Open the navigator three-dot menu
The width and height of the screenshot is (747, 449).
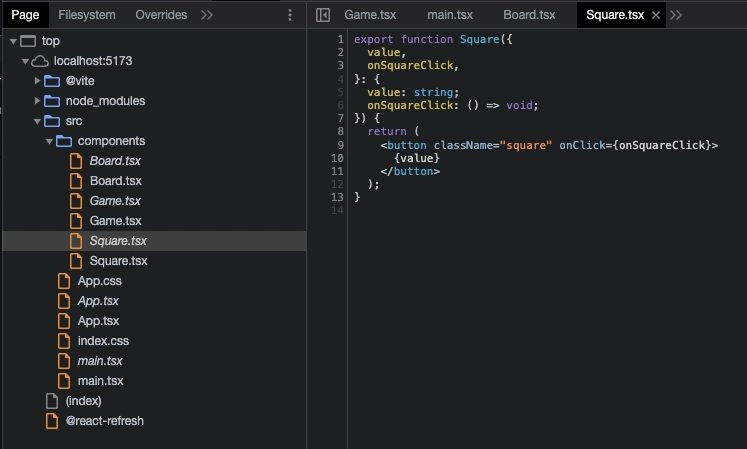[290, 15]
